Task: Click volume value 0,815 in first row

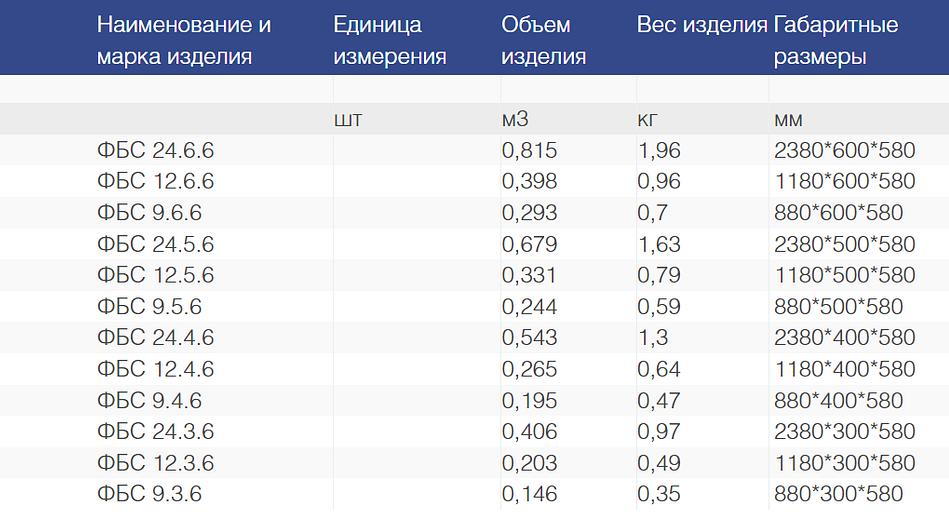Action: pos(529,151)
